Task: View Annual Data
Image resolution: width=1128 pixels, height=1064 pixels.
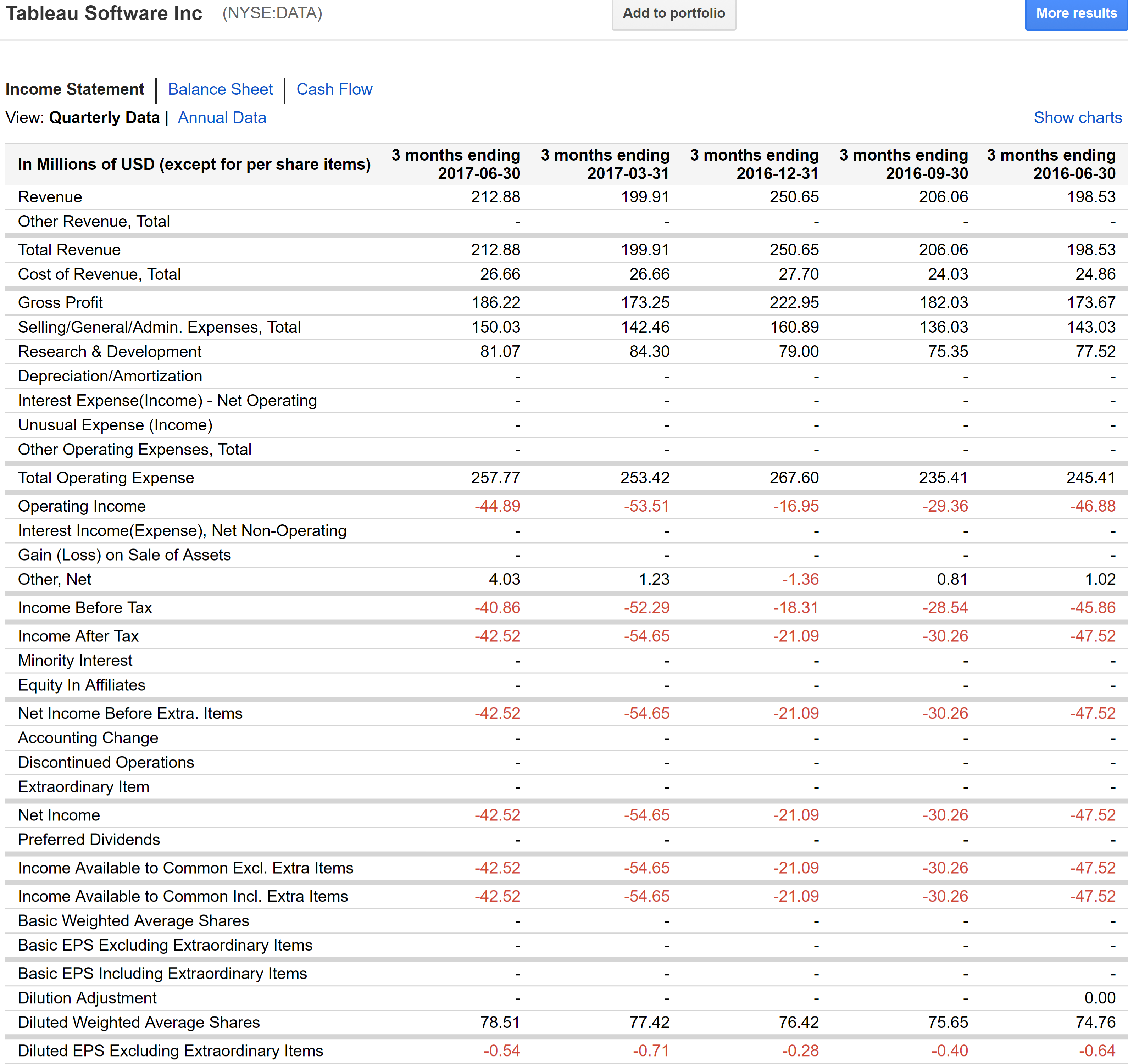Action: [x=222, y=118]
